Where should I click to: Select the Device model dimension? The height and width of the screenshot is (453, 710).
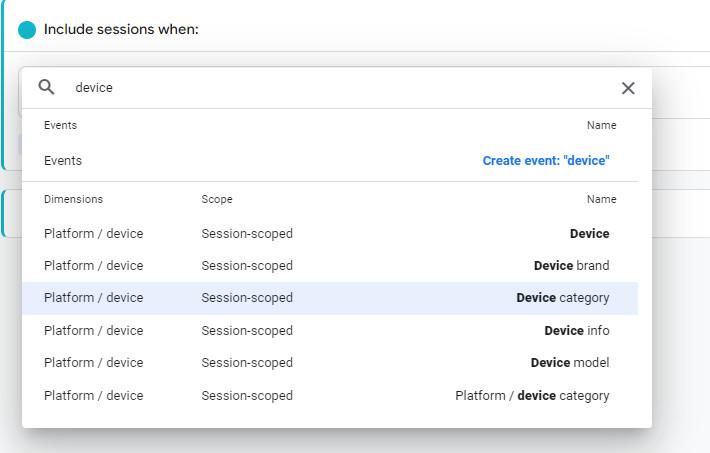pos(330,363)
